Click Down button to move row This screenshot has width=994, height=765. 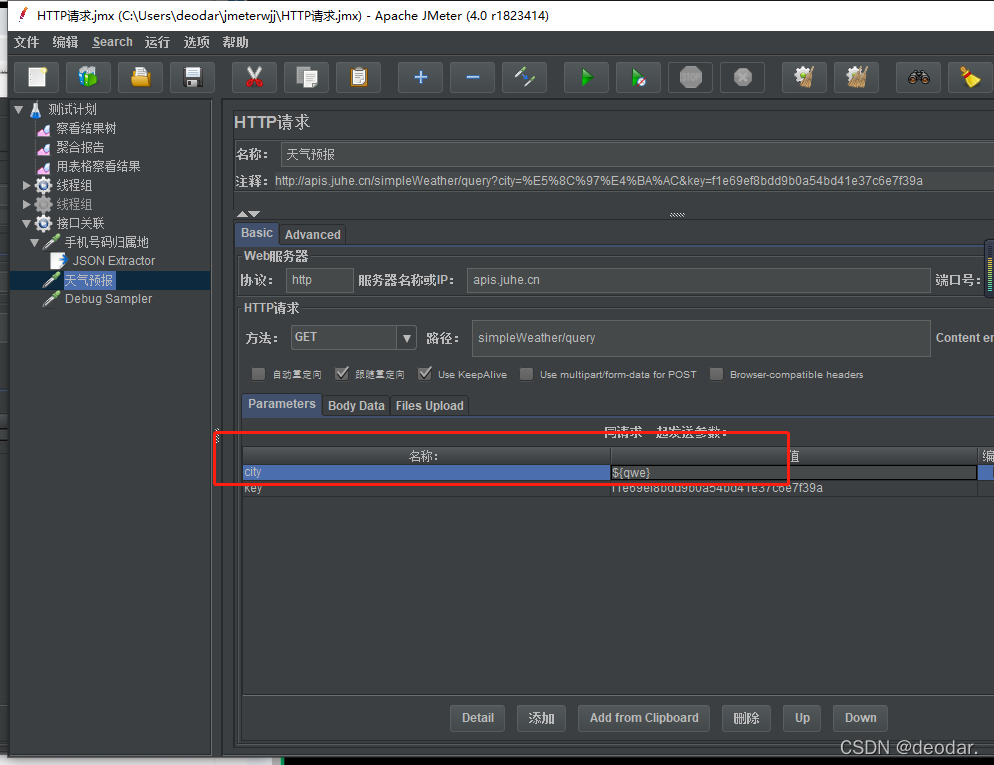[860, 718]
